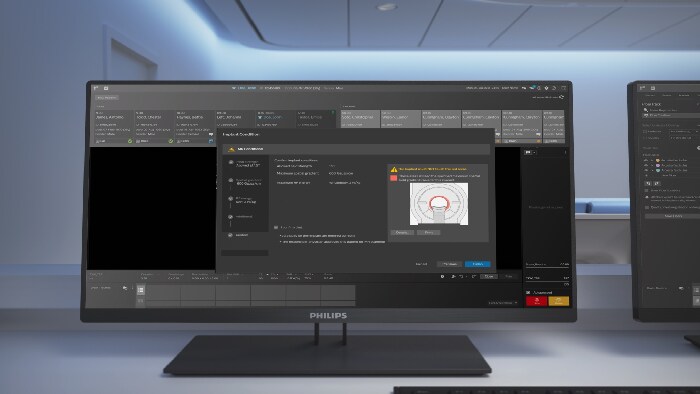Click left gray button under scanner illustration
The height and width of the screenshot is (394, 700).
pos(401,232)
